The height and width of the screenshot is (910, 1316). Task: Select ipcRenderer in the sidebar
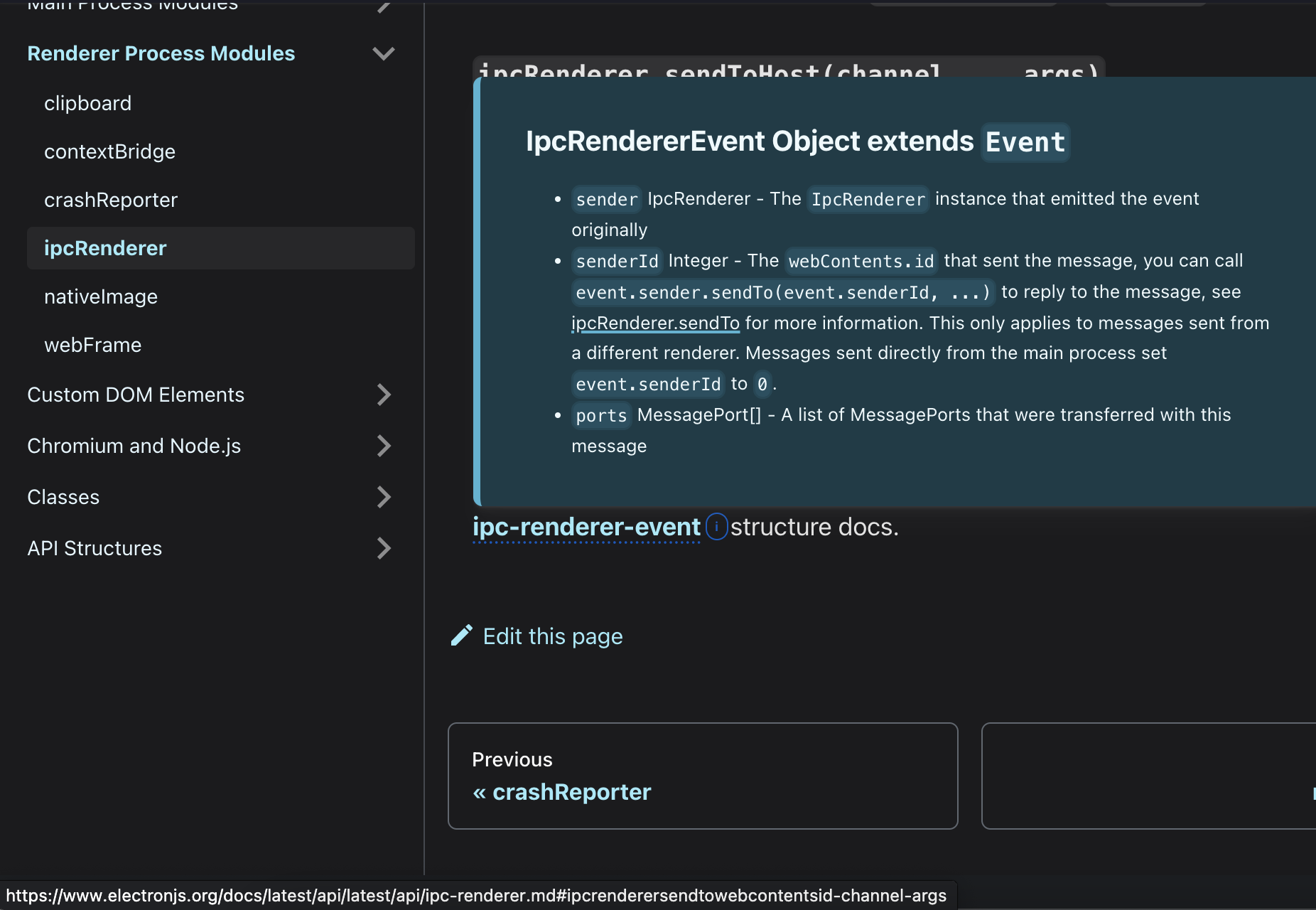(105, 248)
